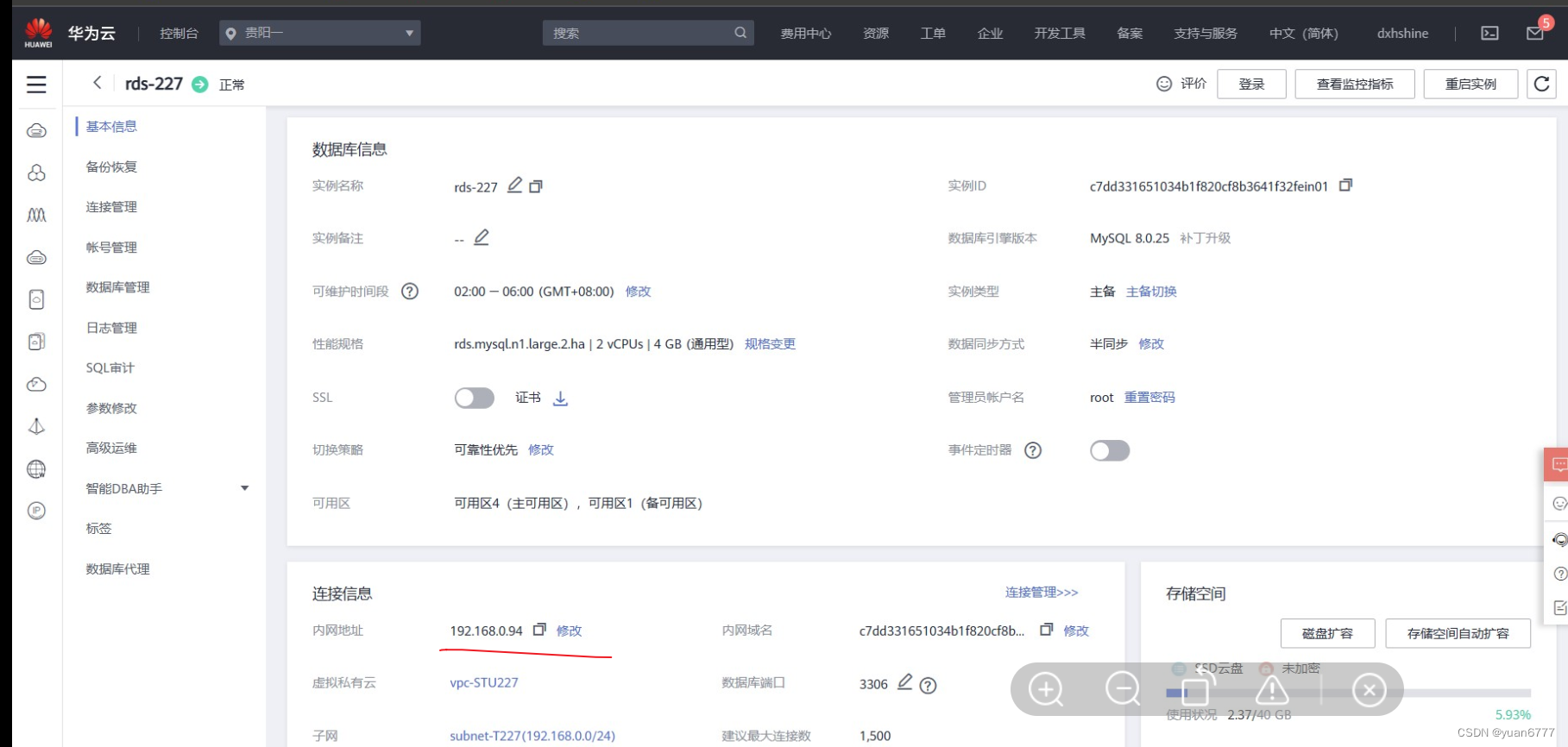Click 磁盘扩容 button
Image resolution: width=1568 pixels, height=747 pixels.
[x=1327, y=633]
